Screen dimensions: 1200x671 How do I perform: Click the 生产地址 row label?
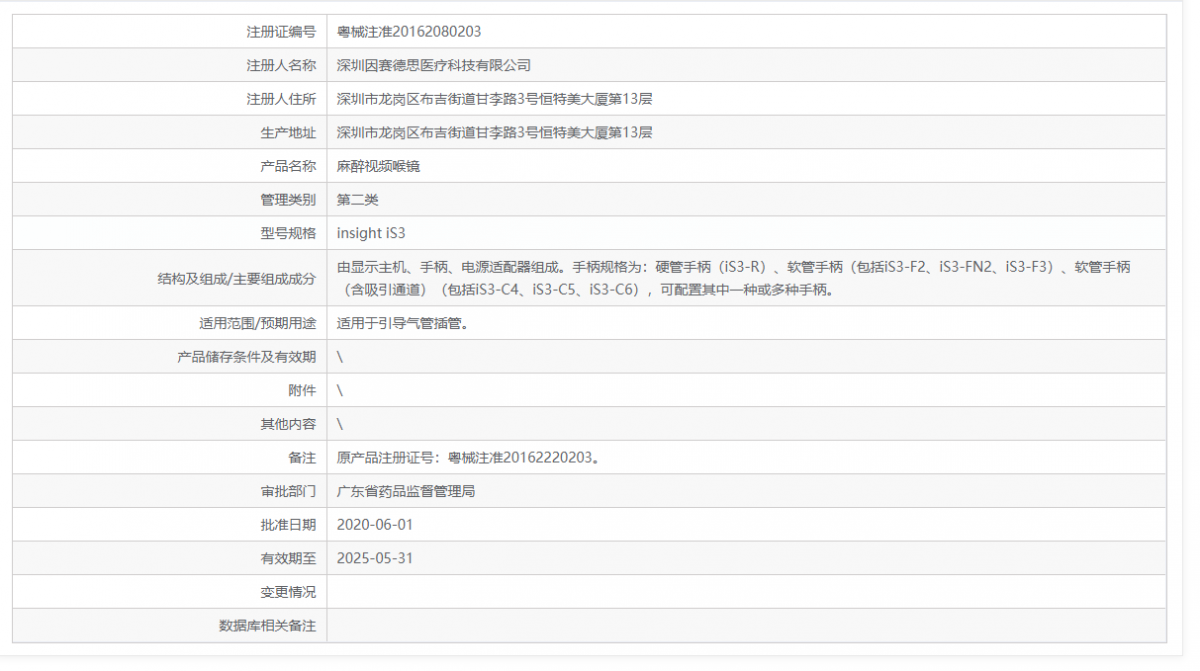click(287, 132)
